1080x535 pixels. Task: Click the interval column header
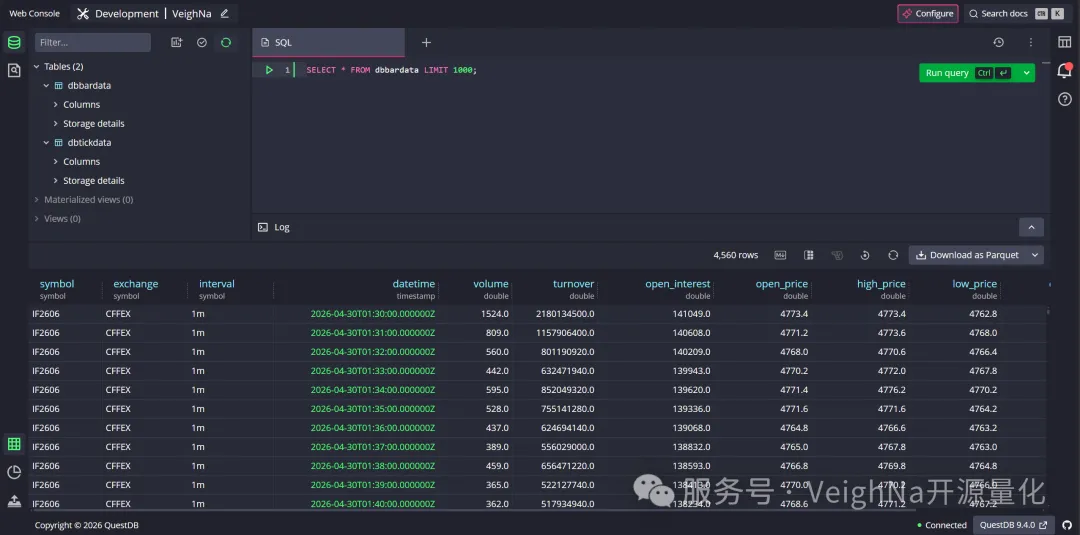click(217, 284)
